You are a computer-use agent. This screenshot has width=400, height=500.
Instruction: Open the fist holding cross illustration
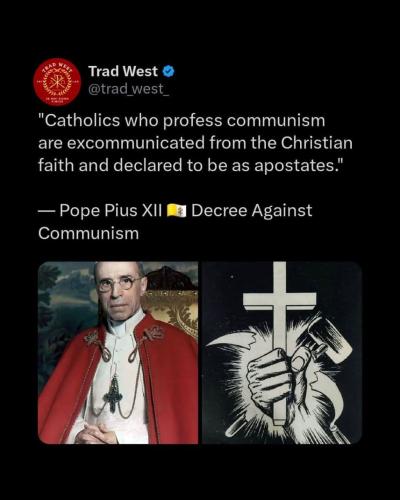pos(282,353)
